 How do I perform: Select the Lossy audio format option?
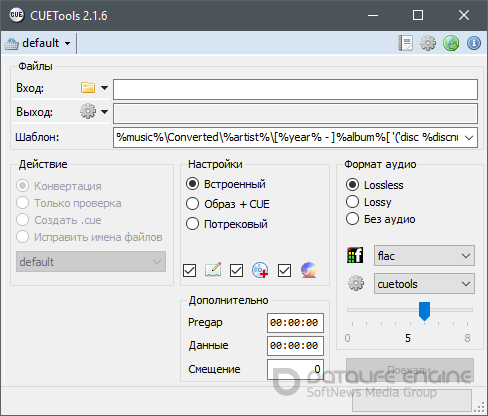tap(369, 202)
